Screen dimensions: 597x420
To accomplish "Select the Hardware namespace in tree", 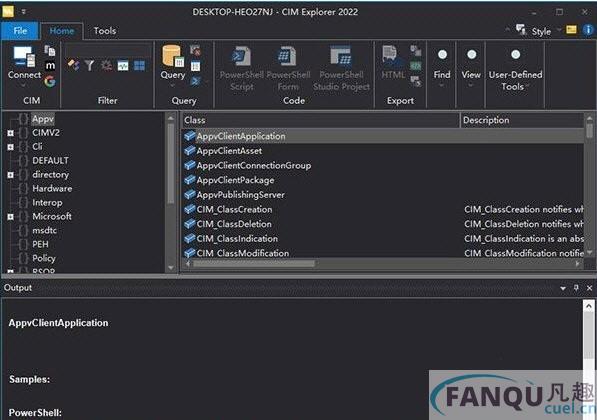I will (x=52, y=188).
